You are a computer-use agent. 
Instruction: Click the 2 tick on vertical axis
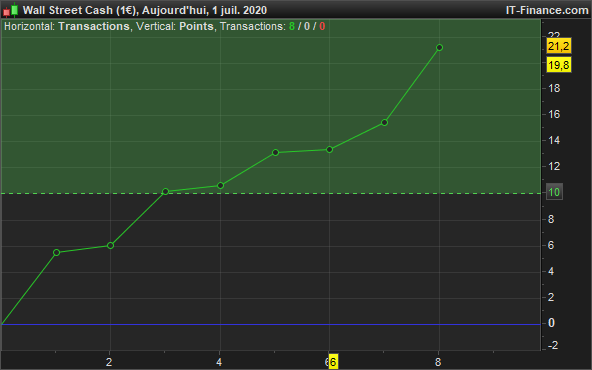(x=551, y=297)
